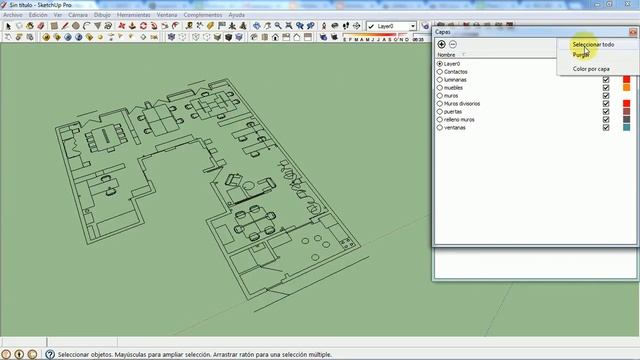Delete layer with the minus button
This screenshot has width=640, height=360.
coord(453,44)
